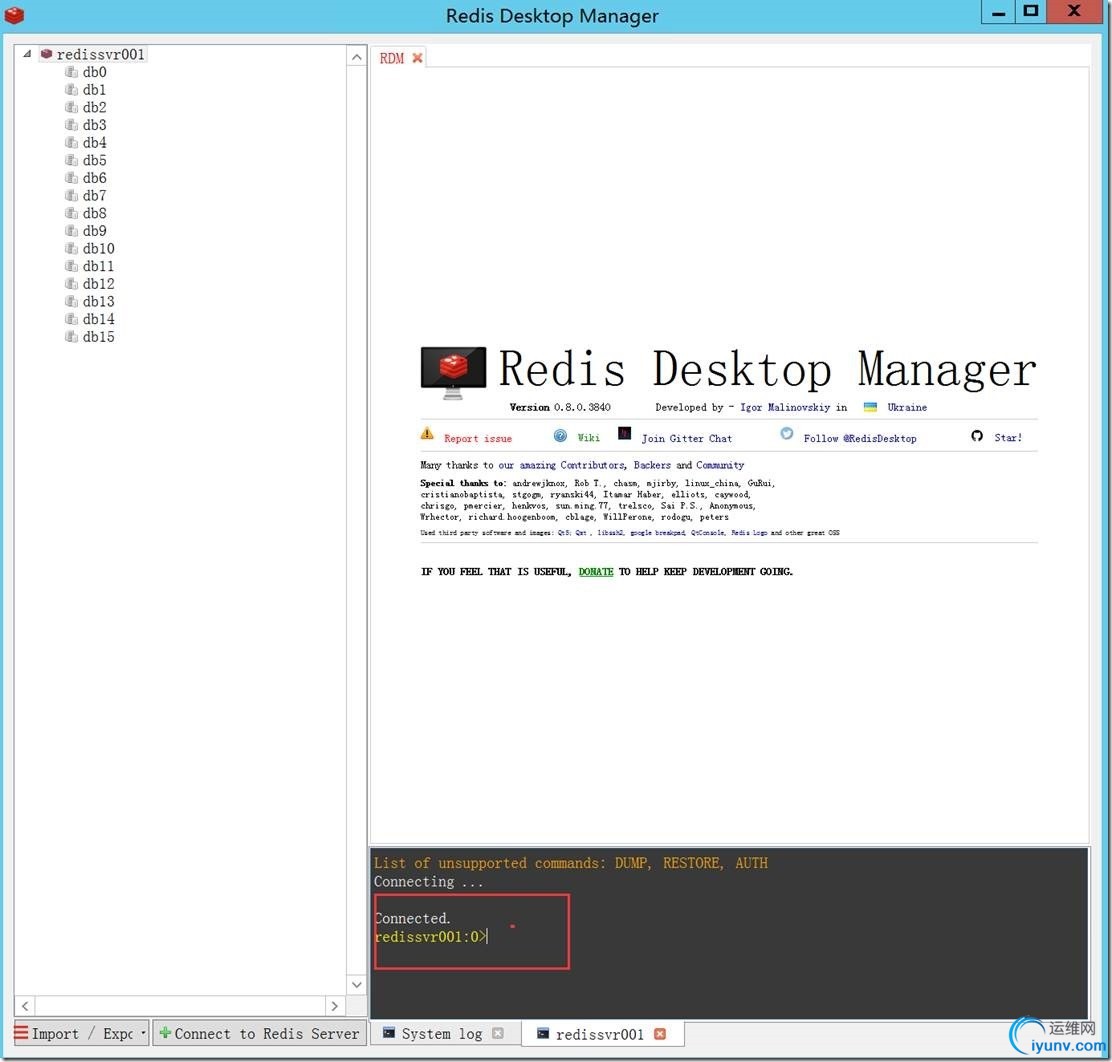
Task: Open the Wiki link
Action: (589, 438)
